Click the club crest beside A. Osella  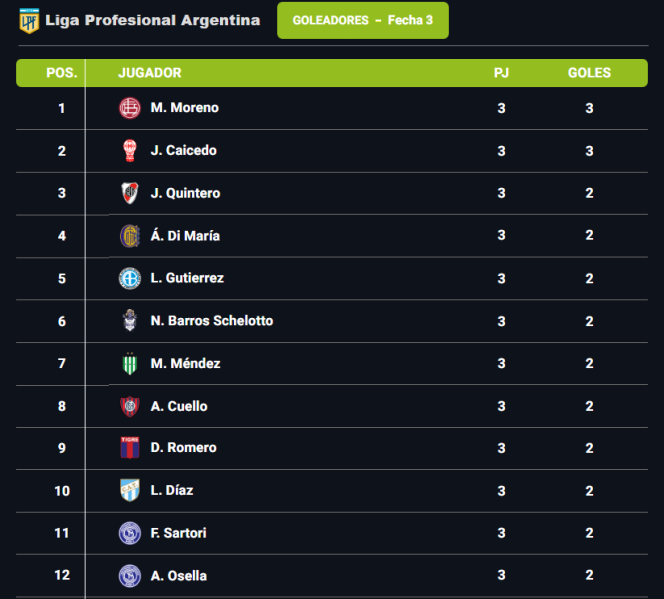pyautogui.click(x=130, y=576)
